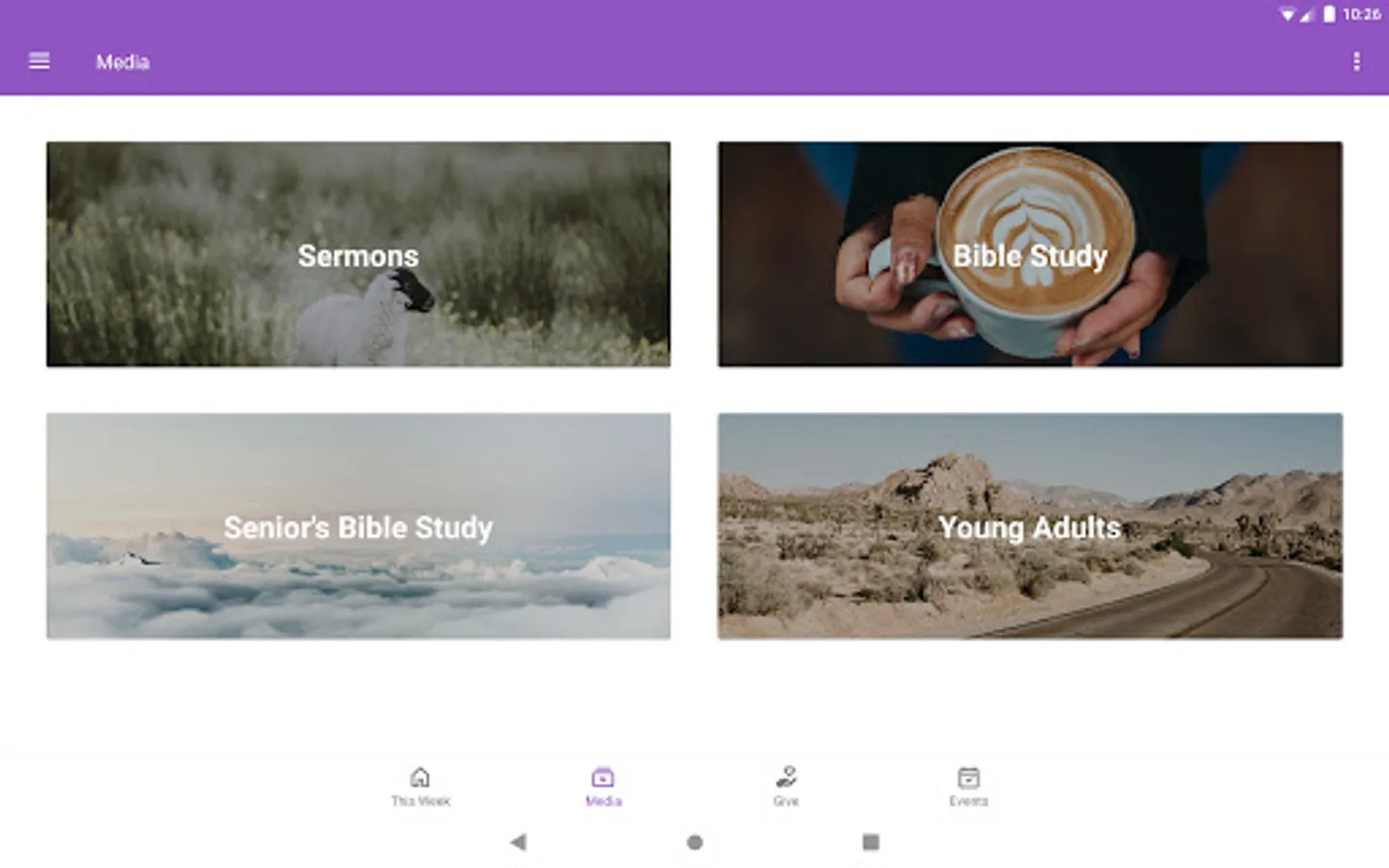1389x868 pixels.
Task: Open the three-dot overflow menu
Action: coord(1356,62)
